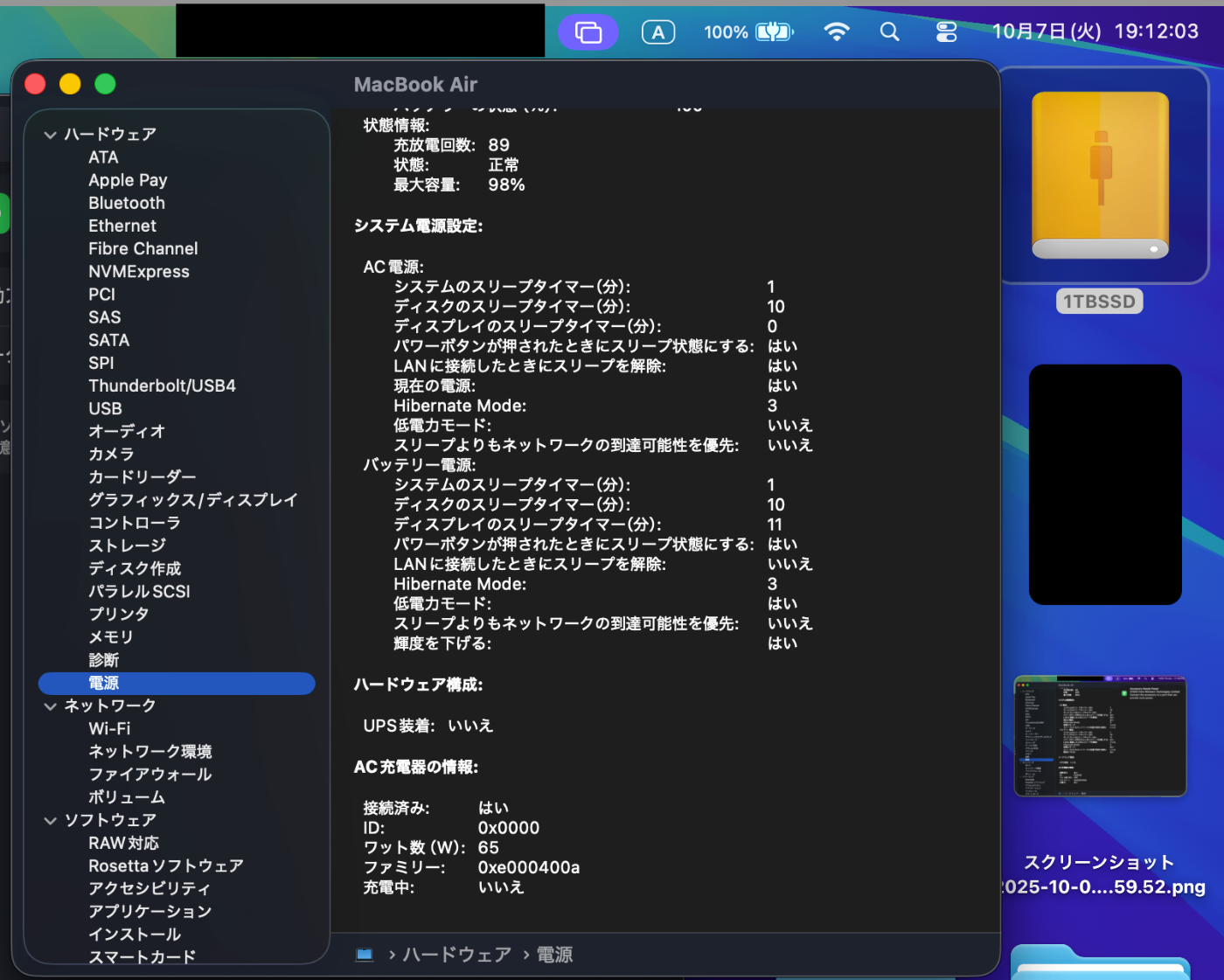Select カメラ in the sidebar

click(x=111, y=454)
